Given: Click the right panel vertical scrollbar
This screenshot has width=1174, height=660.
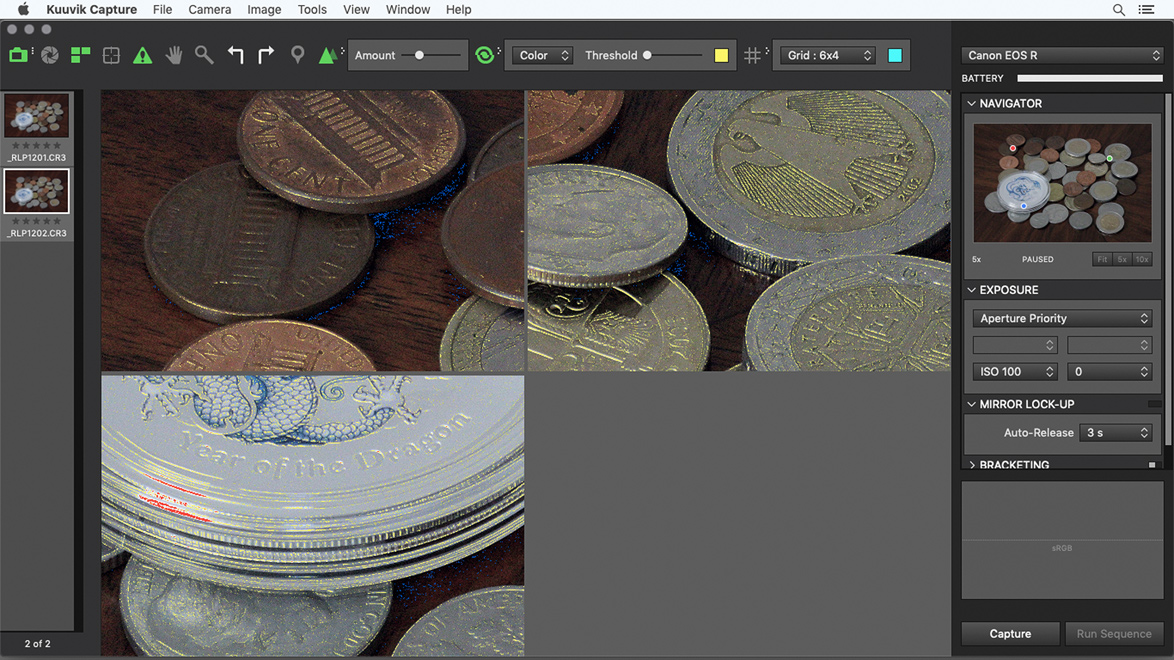Looking at the screenshot, I should (x=1167, y=270).
